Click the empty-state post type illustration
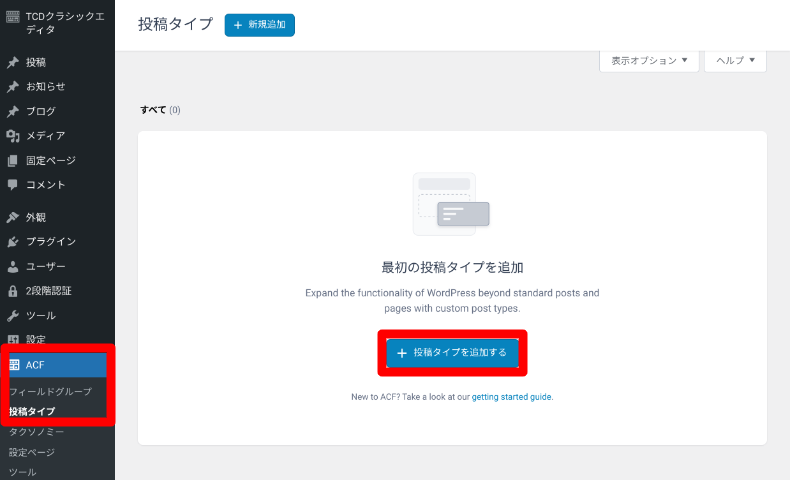This screenshot has width=790, height=480. point(451,204)
